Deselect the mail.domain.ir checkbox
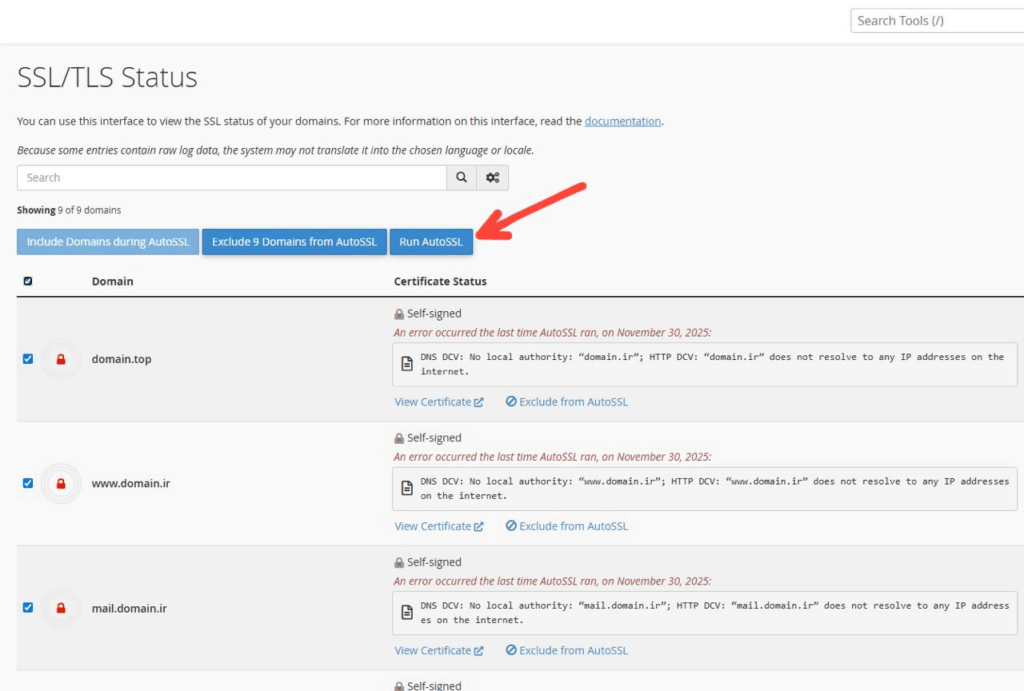1024x691 pixels. [x=28, y=607]
